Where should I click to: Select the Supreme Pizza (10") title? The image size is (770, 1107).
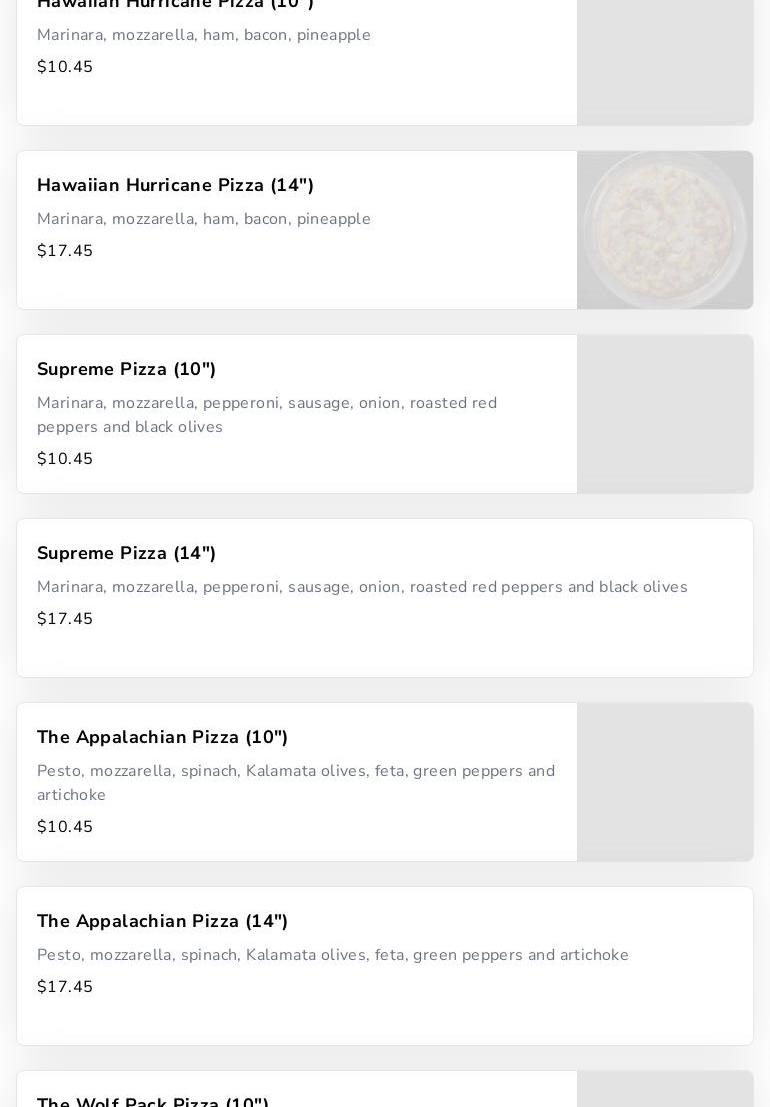[x=126, y=370]
